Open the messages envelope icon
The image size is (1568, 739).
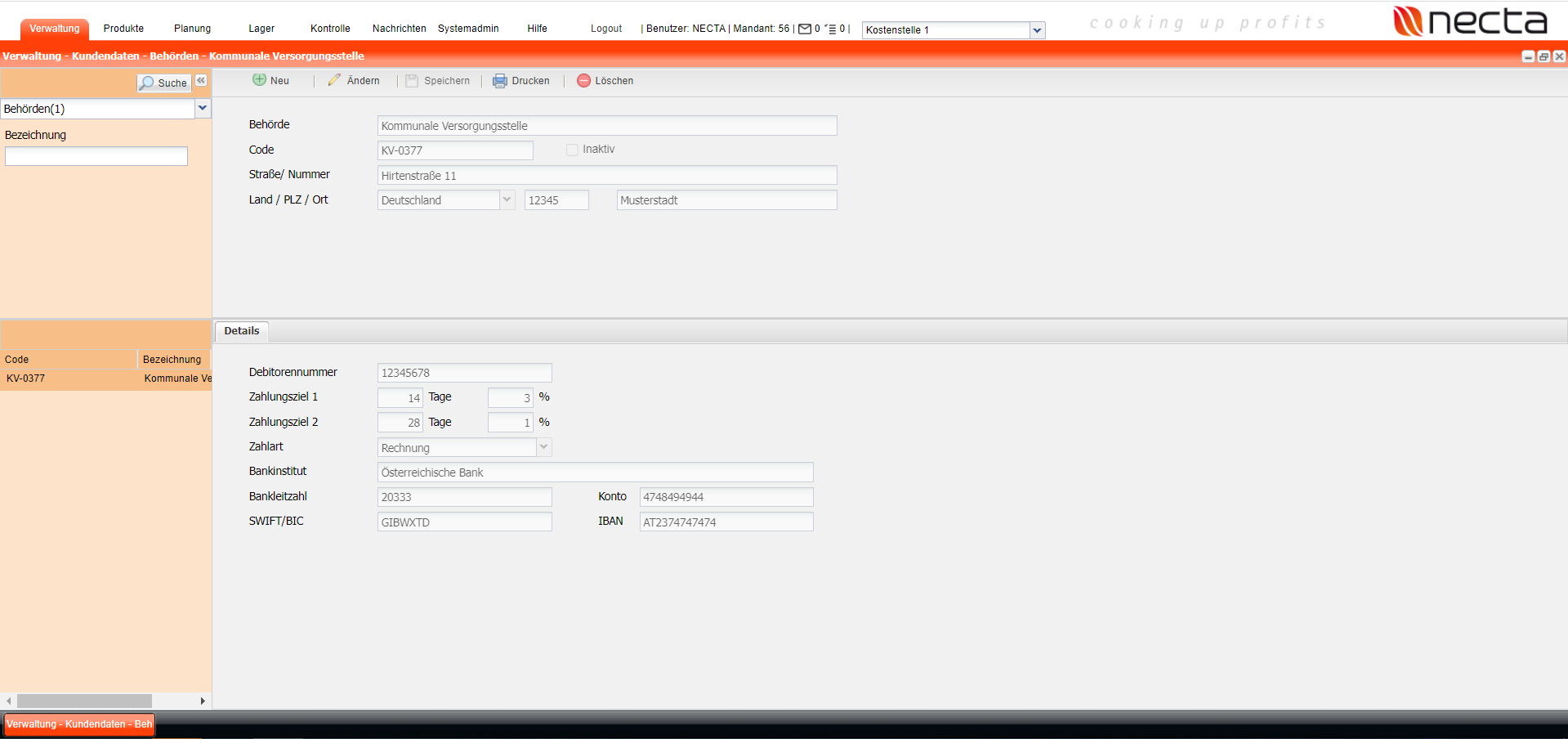[x=805, y=29]
